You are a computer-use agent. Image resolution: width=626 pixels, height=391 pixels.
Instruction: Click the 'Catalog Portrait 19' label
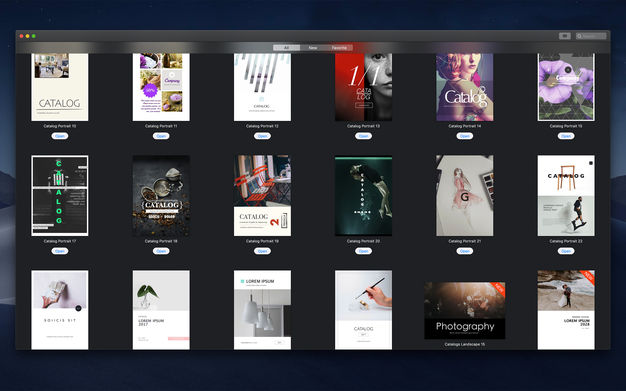262,241
